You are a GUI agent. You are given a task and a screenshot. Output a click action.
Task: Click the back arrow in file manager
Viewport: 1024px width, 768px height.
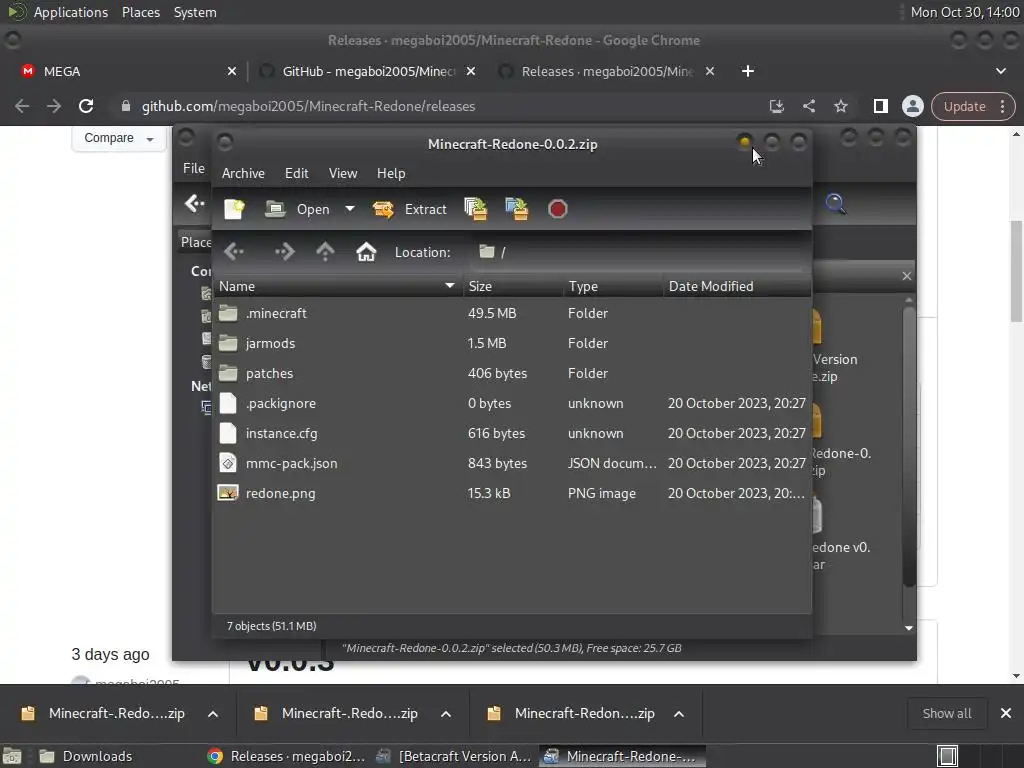click(194, 204)
